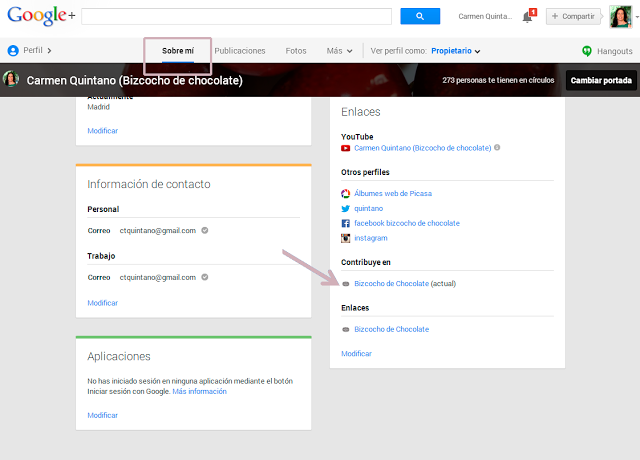Viewport: 640px width, 460px height.
Task: Click the Compartir button
Action: pos(573,16)
